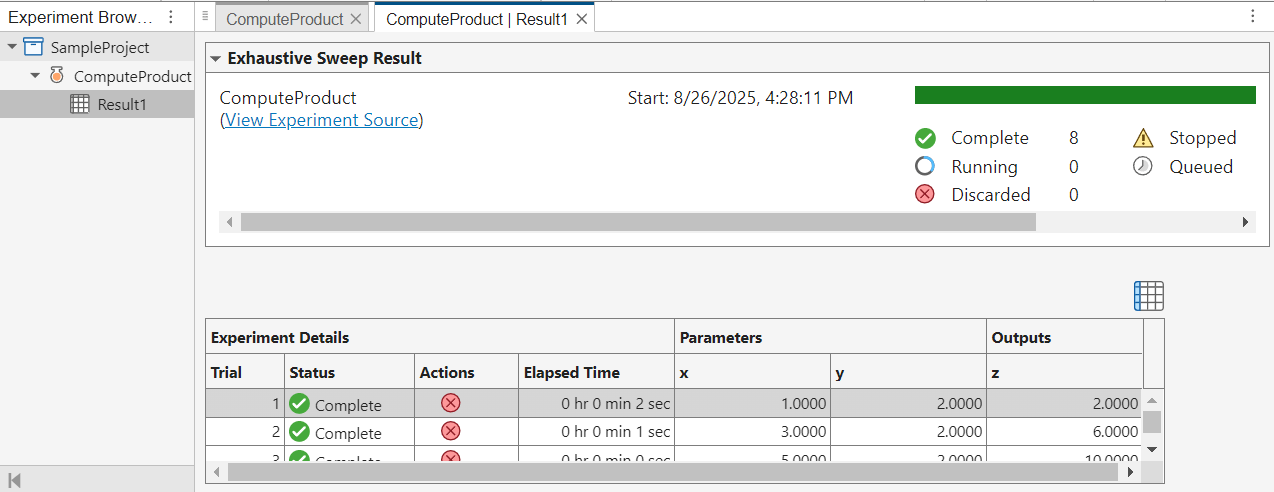This screenshot has height=492, width=1274.
Task: Click the green progress bar
Action: click(x=1085, y=95)
